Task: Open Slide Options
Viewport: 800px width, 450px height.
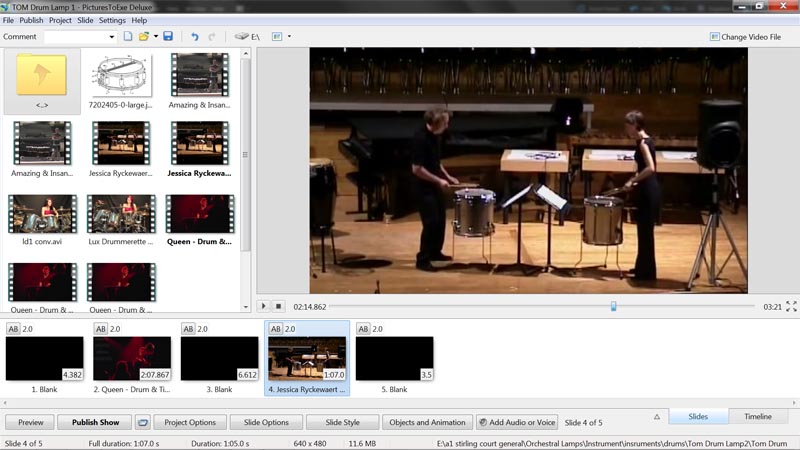Action: point(266,422)
